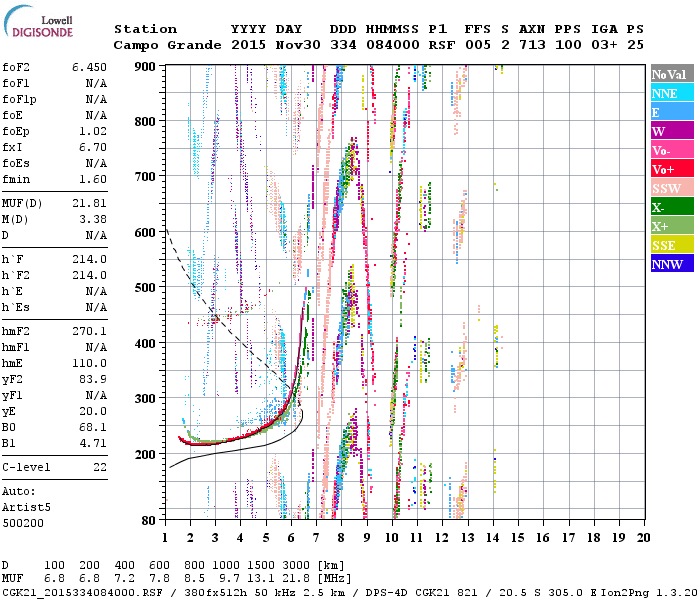Click the hmE value 110.0
The image size is (700, 600).
coord(89,363)
